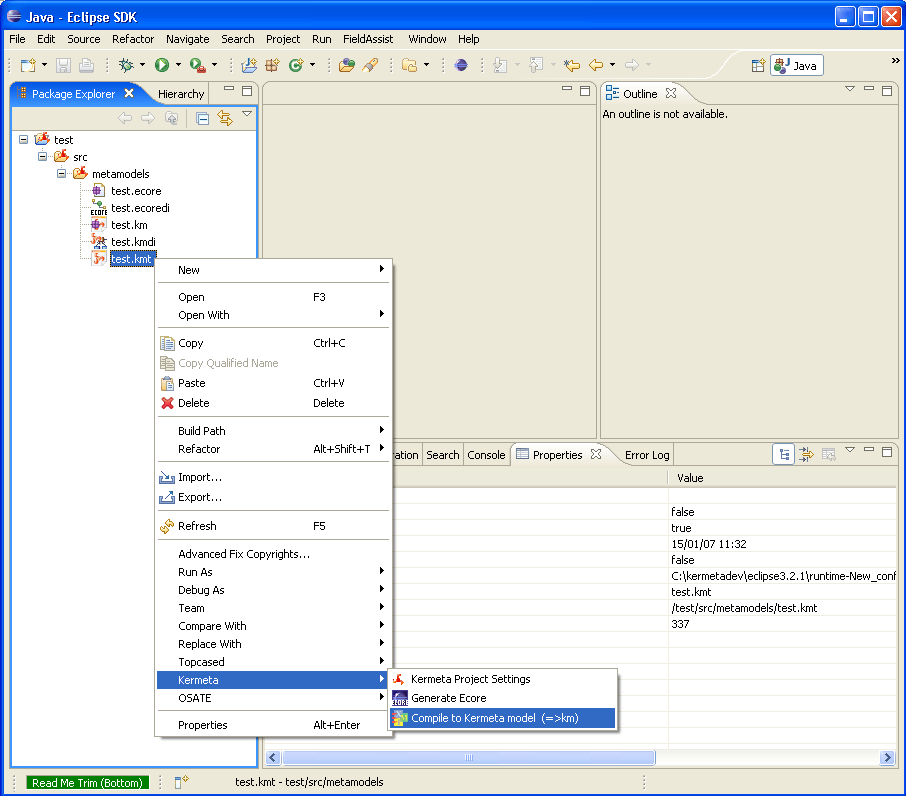Screen dimensions: 906x796
Task: Select test.kmdi file in the tree
Action: click(133, 241)
